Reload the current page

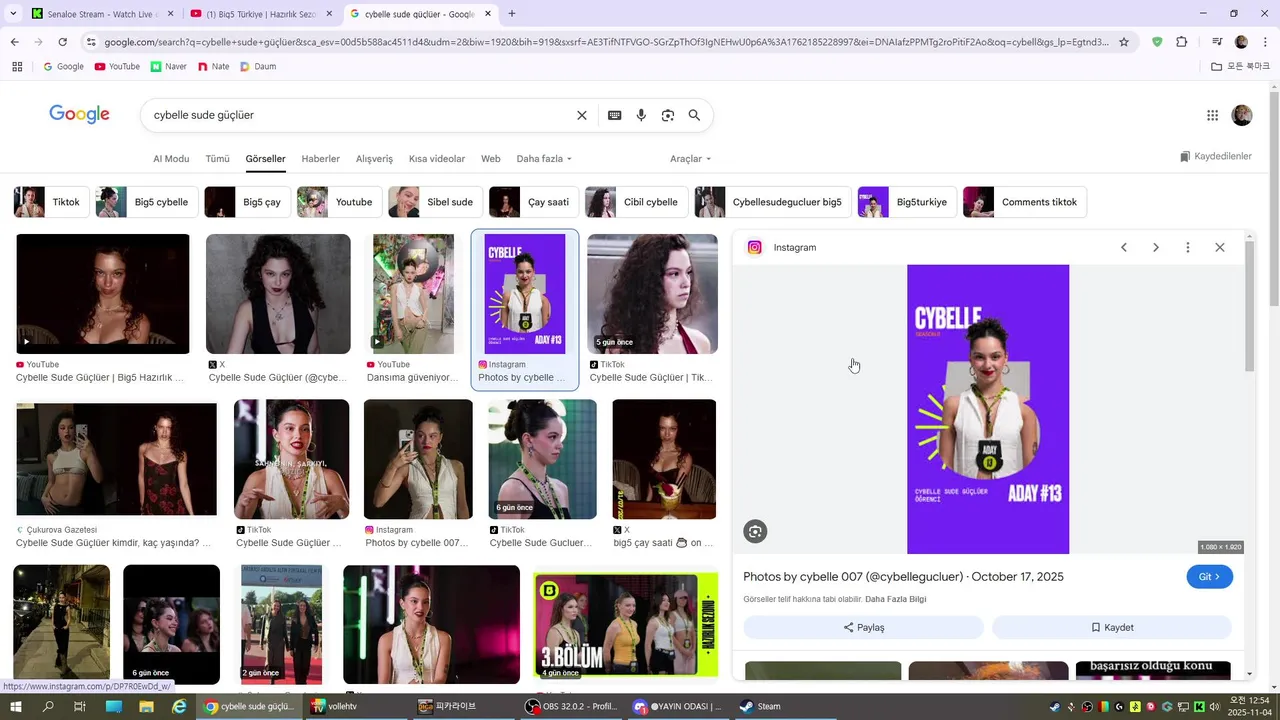pos(62,42)
